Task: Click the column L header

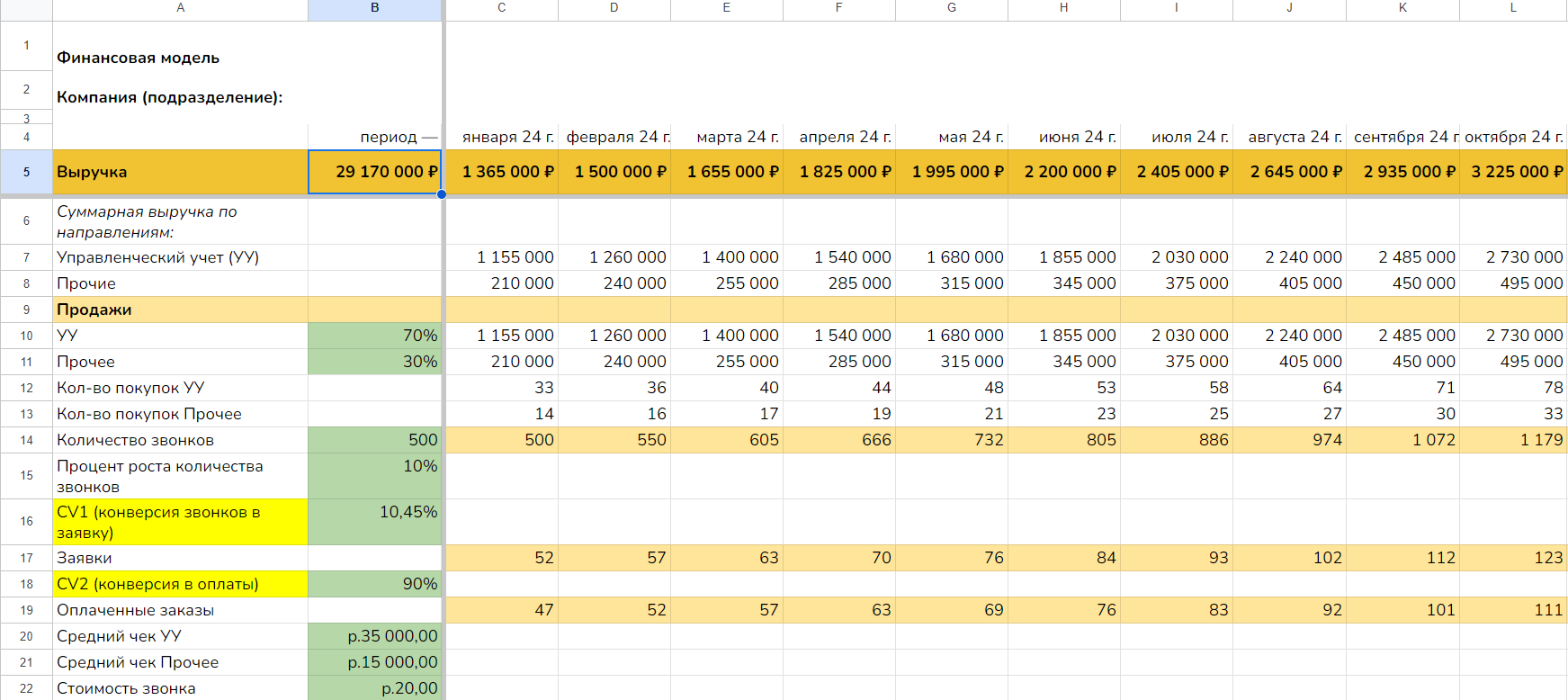Action: (x=1513, y=8)
